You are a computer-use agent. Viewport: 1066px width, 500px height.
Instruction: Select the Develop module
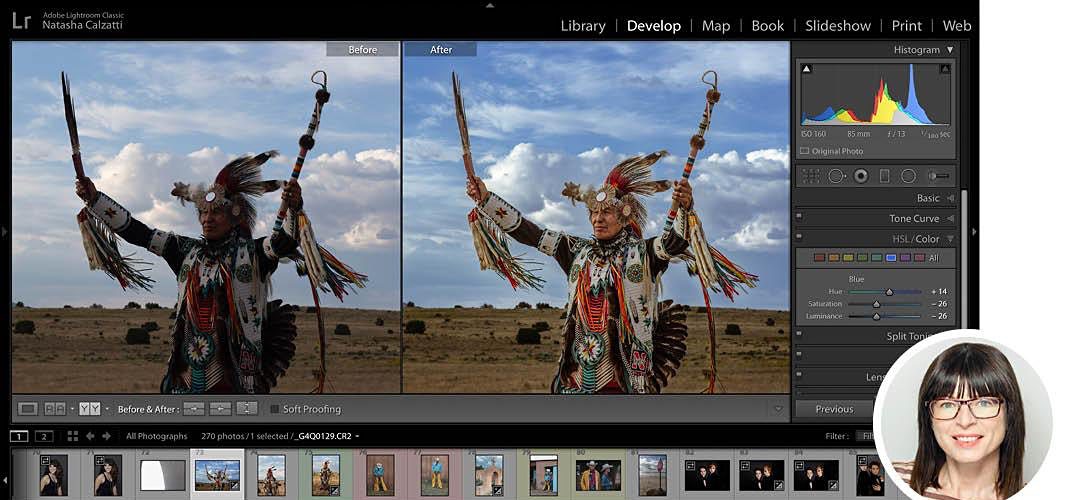pyautogui.click(x=653, y=26)
